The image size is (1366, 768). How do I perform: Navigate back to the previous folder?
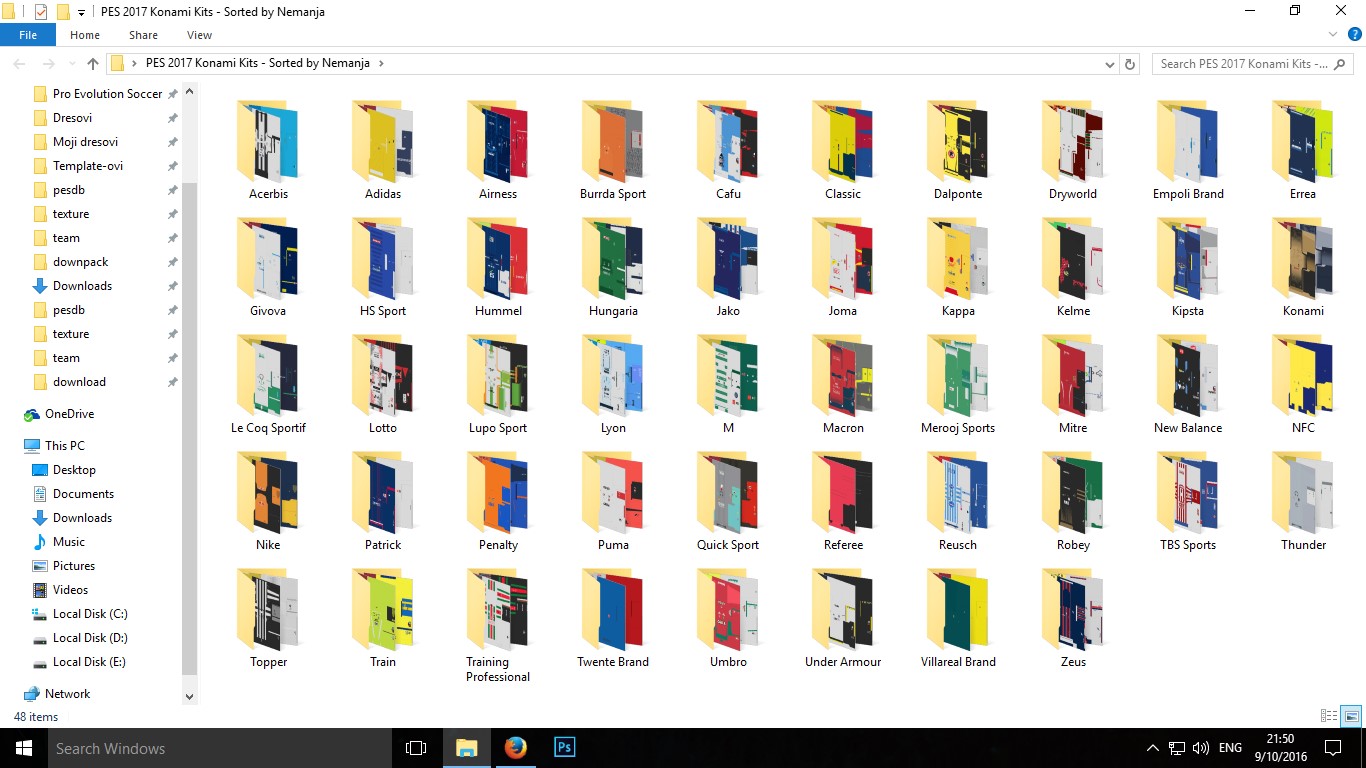click(x=19, y=64)
